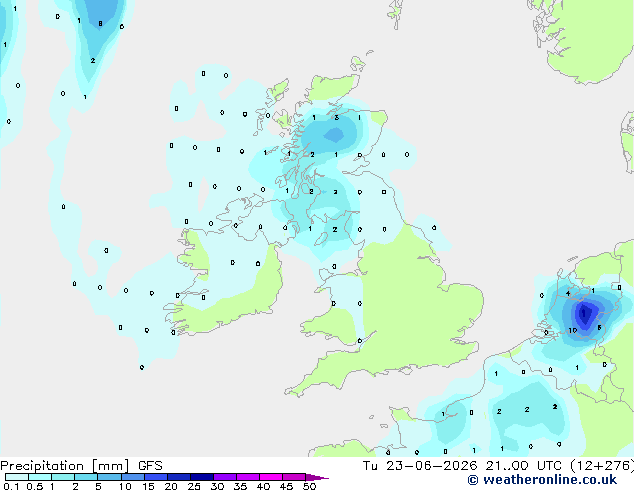The height and width of the screenshot is (490, 634).
Task: Click the 'GFS' model label
Action: [150, 466]
